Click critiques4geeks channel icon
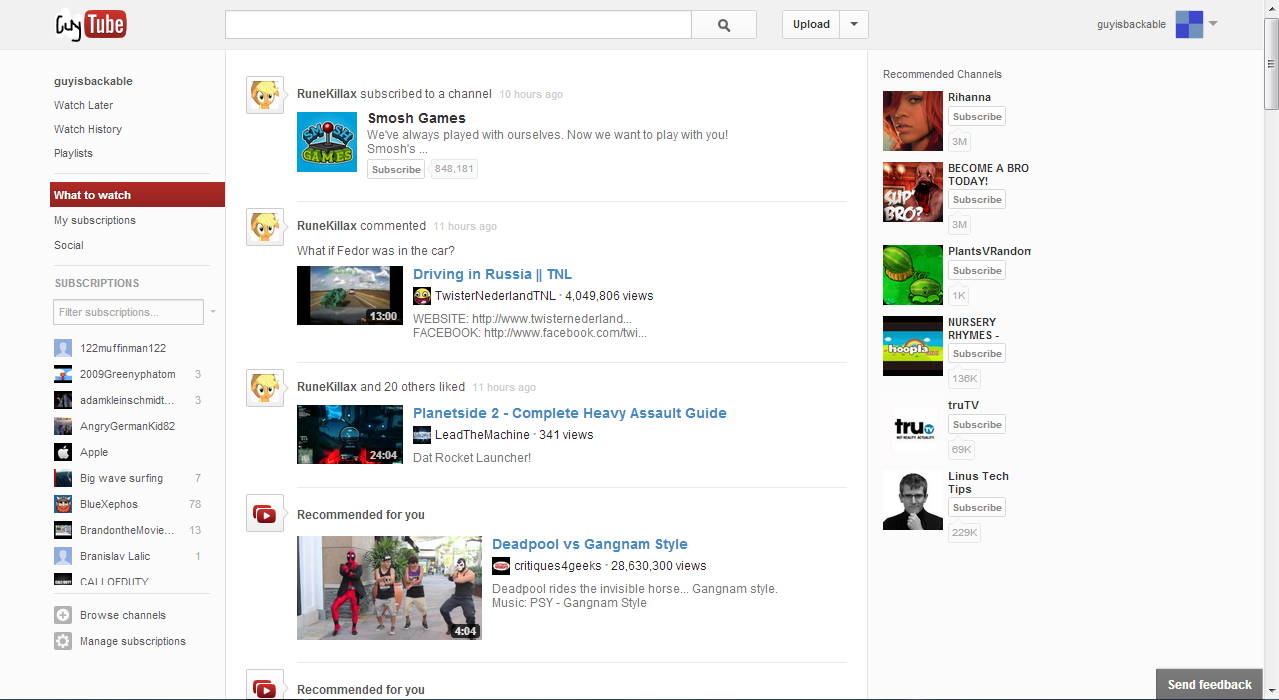Screen dimensions: 1279x700 pyautogui.click(x=501, y=566)
